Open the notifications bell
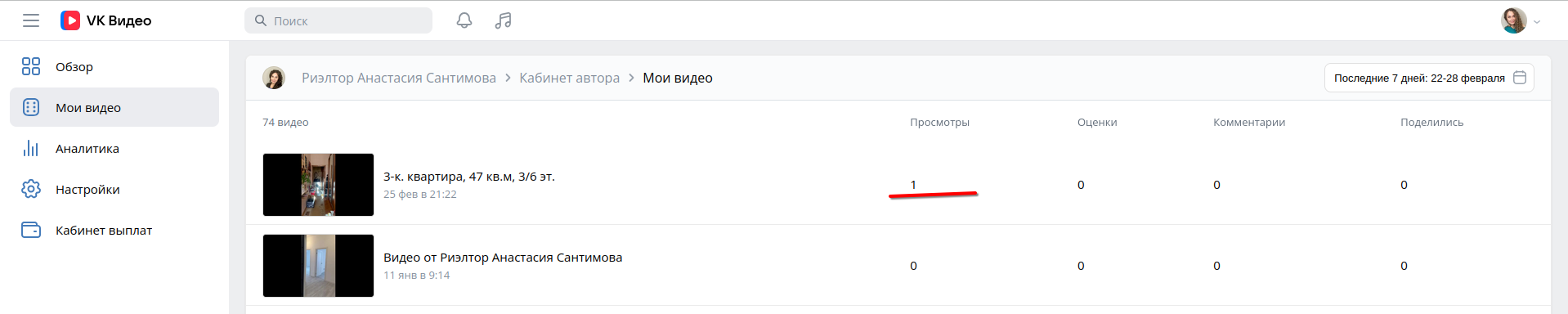Viewport: 1568px width, 314px height. (464, 20)
